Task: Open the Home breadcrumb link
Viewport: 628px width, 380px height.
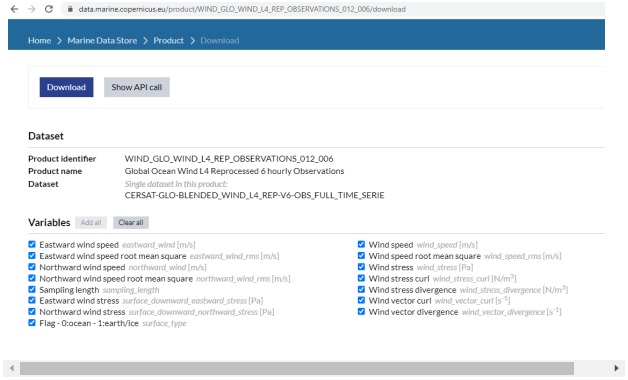Action: tap(39, 40)
